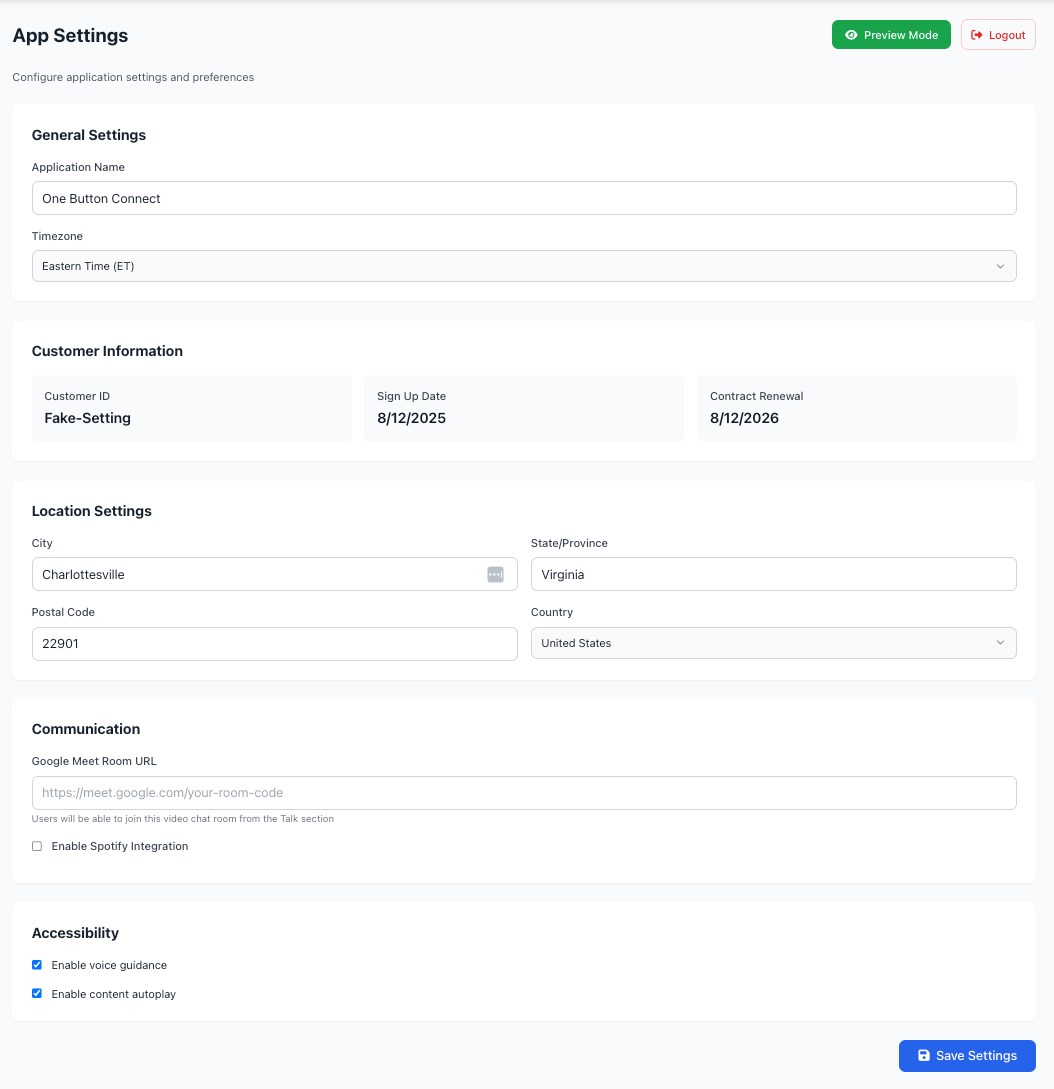
Task: Select the State/Province field showing Virginia
Action: 773,574
